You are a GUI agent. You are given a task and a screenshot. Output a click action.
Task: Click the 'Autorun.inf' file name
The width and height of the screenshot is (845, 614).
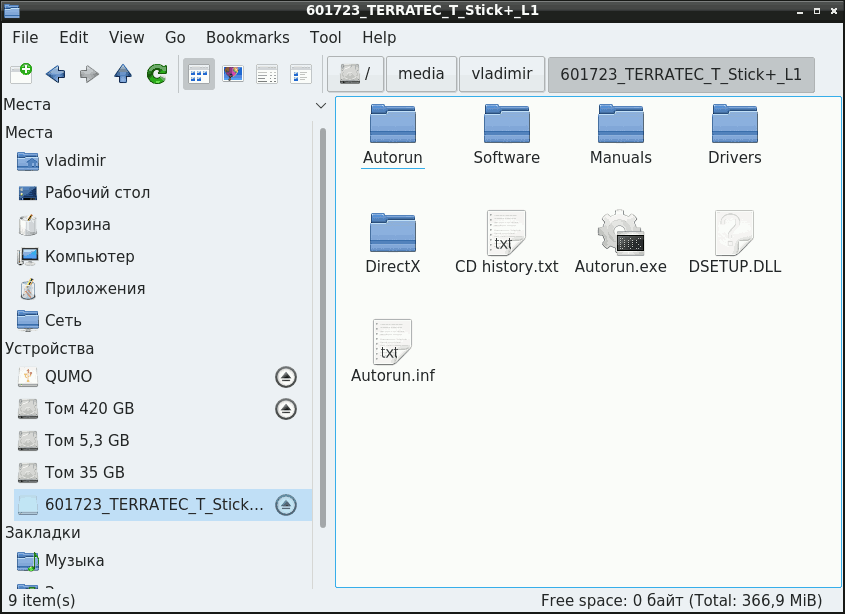point(393,375)
